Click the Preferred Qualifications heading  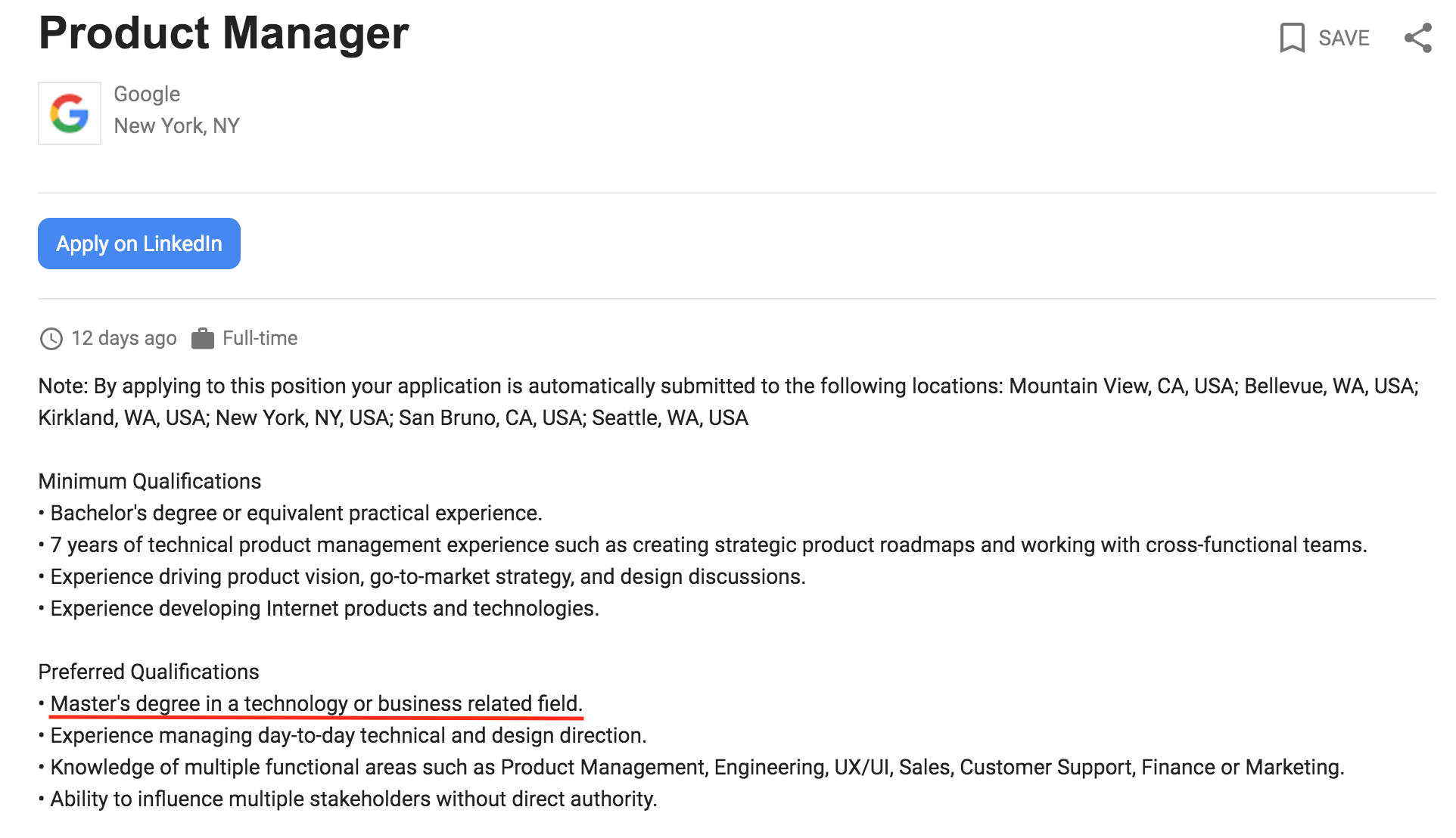coord(149,672)
